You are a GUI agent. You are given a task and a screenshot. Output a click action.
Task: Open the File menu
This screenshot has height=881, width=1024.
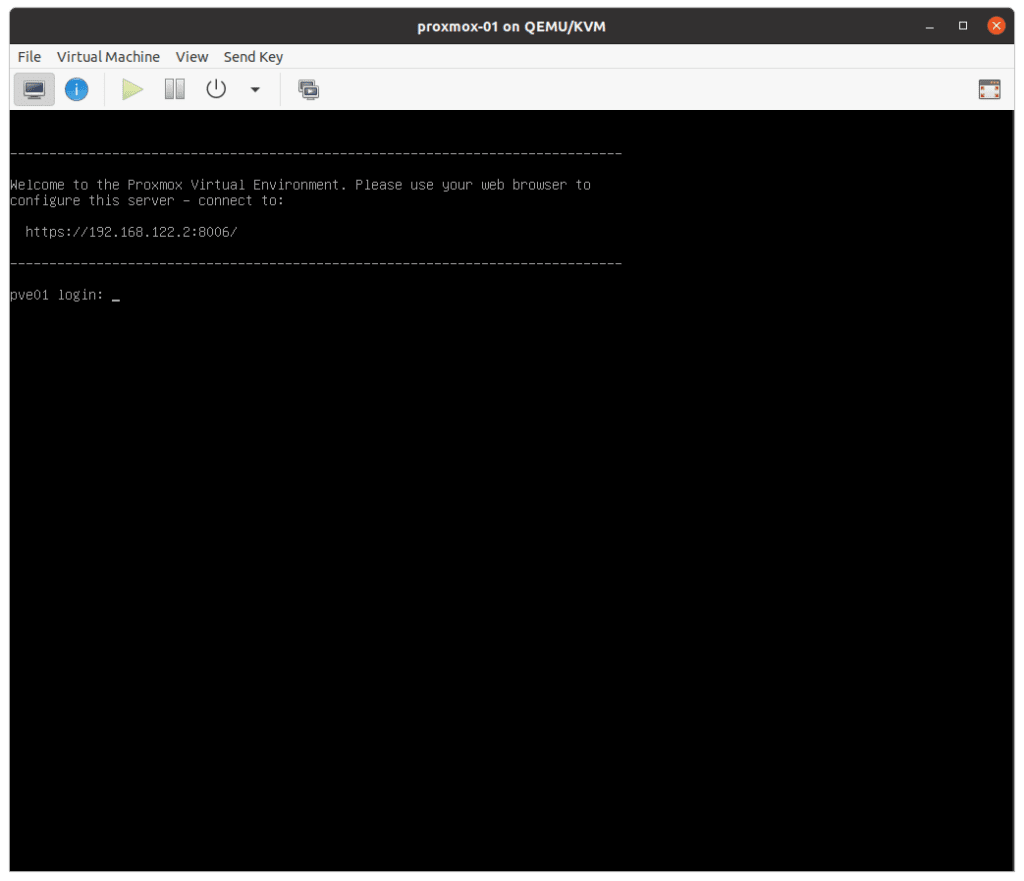pyautogui.click(x=29, y=57)
